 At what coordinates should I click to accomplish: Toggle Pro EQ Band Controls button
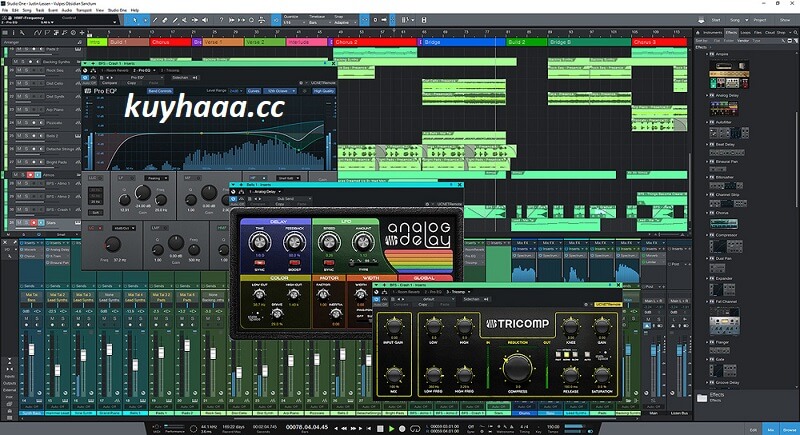click(x=160, y=91)
